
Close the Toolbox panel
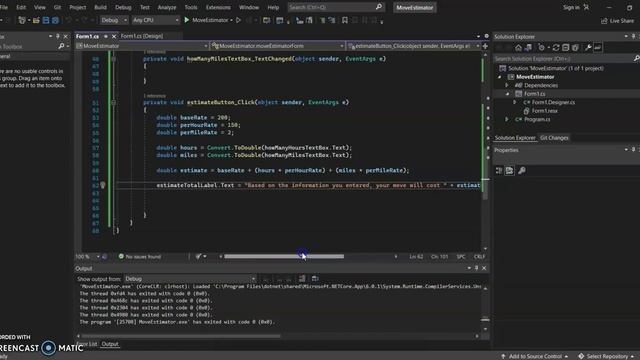[65, 36]
